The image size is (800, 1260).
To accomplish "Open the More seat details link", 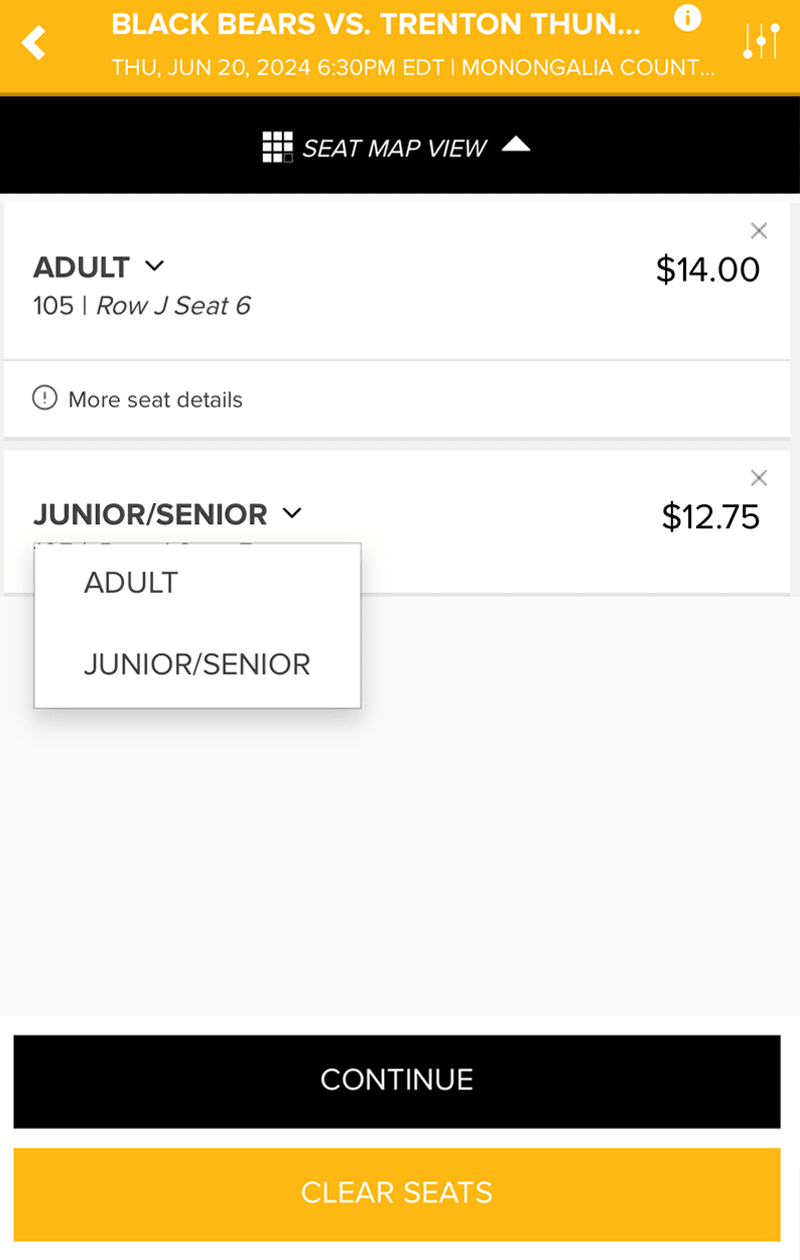I will [155, 400].
